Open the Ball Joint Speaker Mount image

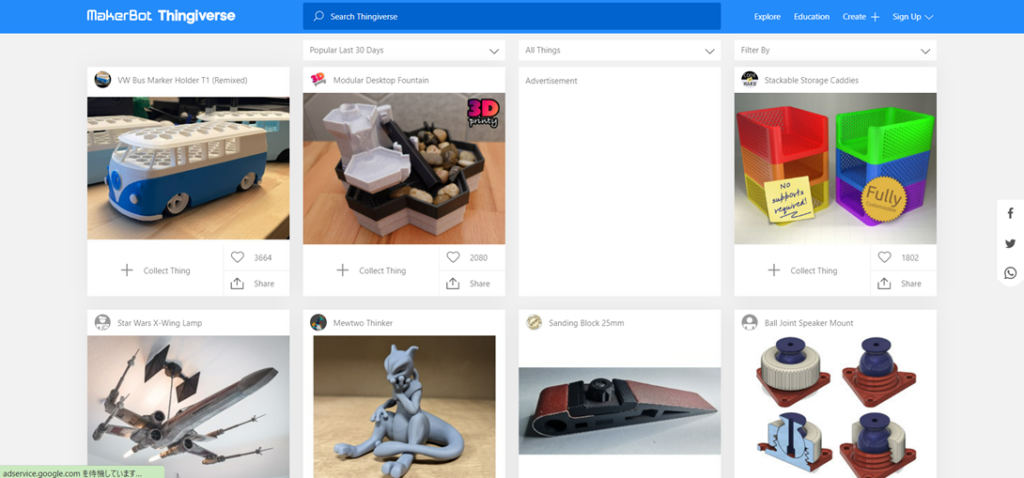tap(835, 407)
